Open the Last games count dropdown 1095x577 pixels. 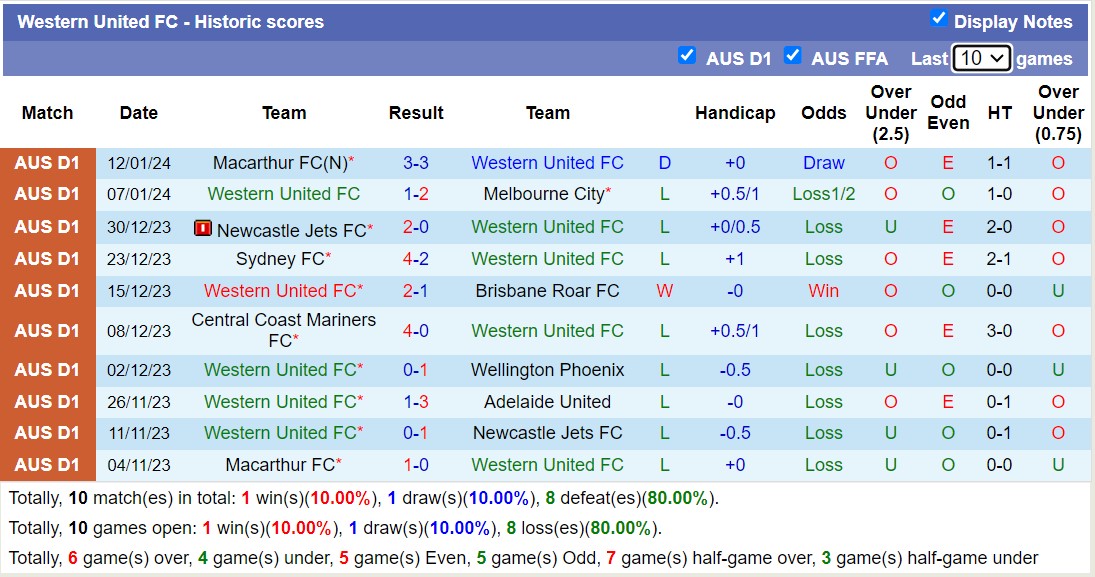point(982,58)
